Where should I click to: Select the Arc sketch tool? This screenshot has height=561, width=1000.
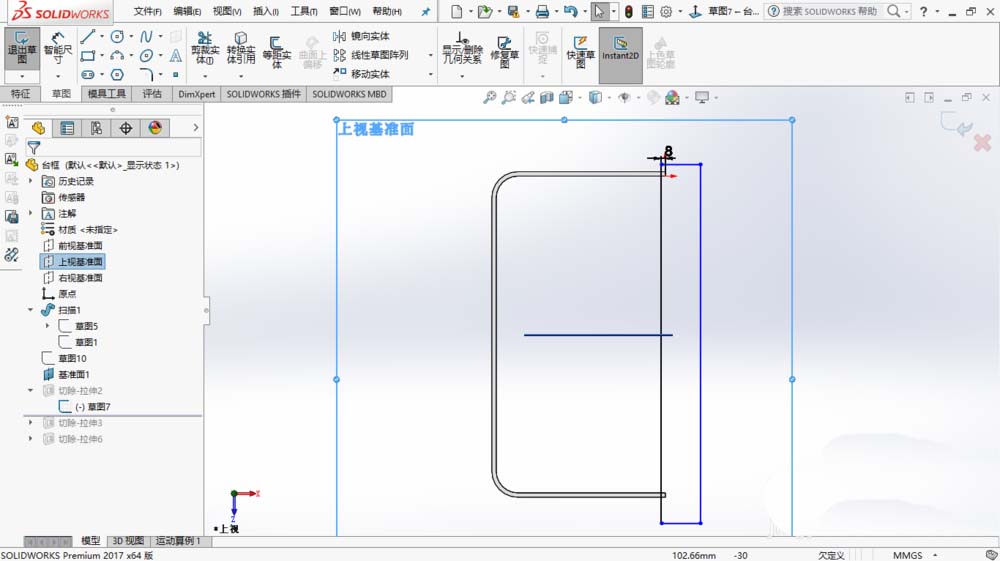(117, 55)
